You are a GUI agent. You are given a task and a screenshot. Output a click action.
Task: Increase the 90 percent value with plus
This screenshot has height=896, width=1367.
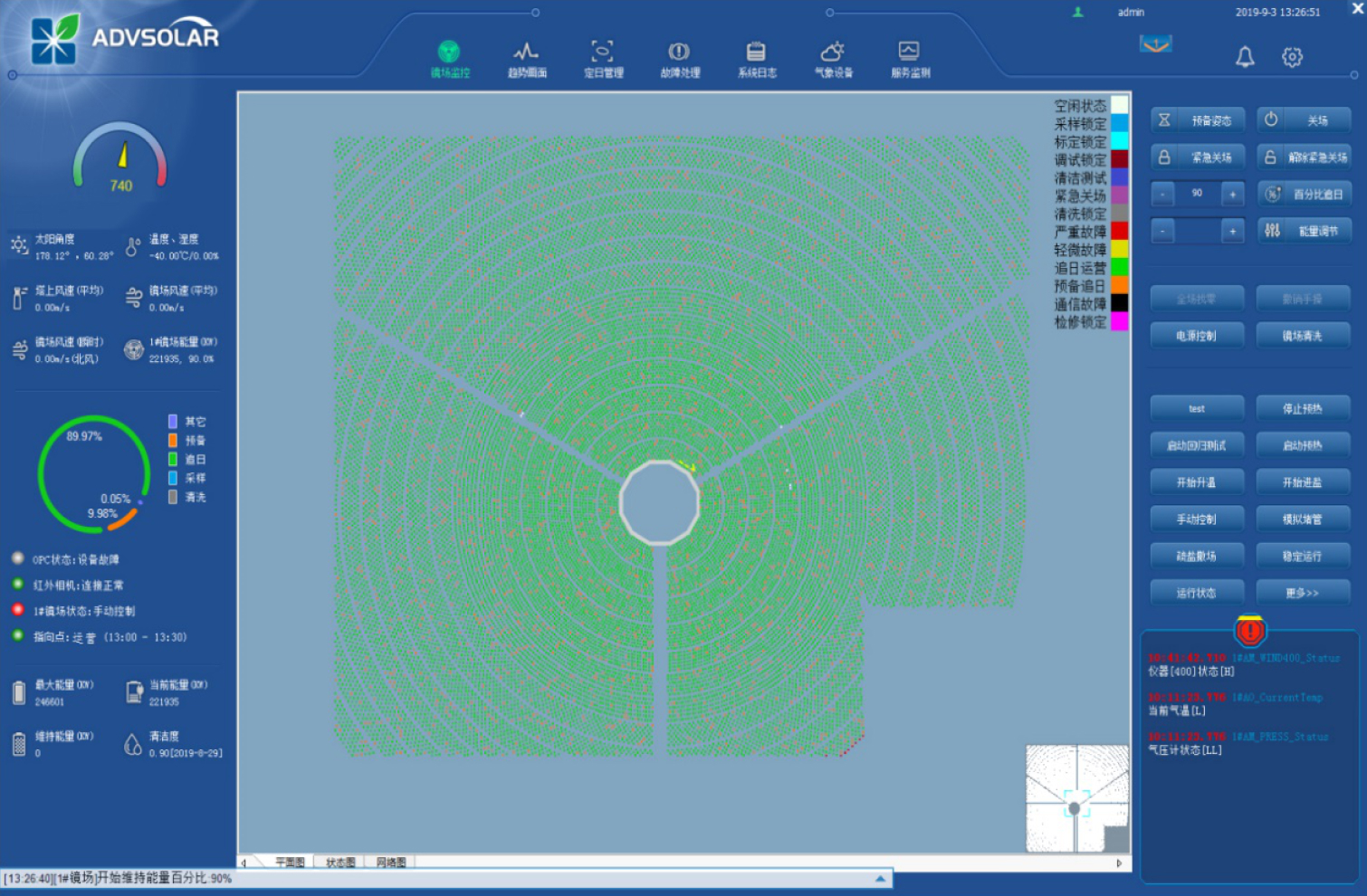[x=1232, y=194]
